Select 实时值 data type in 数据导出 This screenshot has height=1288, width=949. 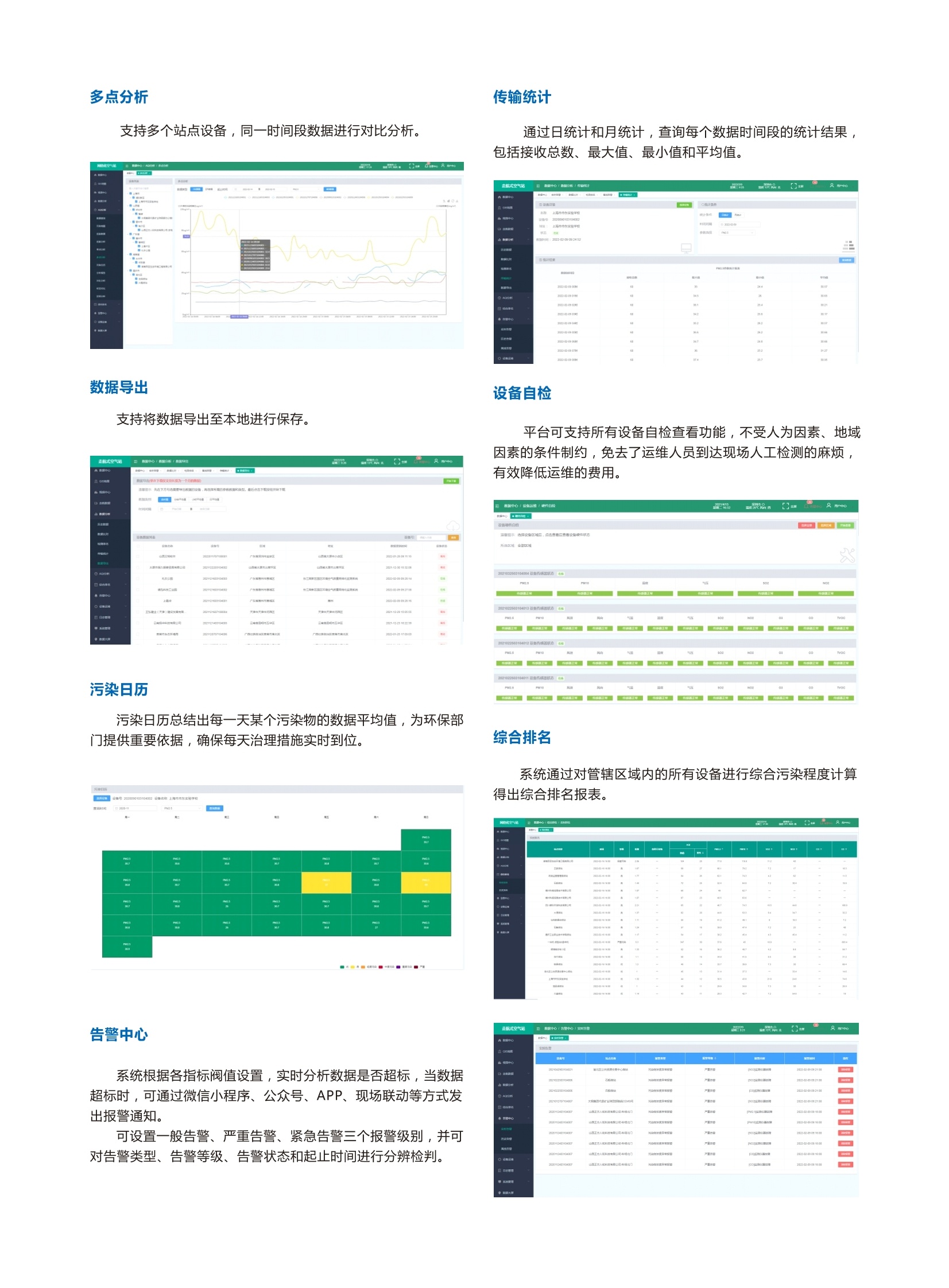[x=165, y=499]
